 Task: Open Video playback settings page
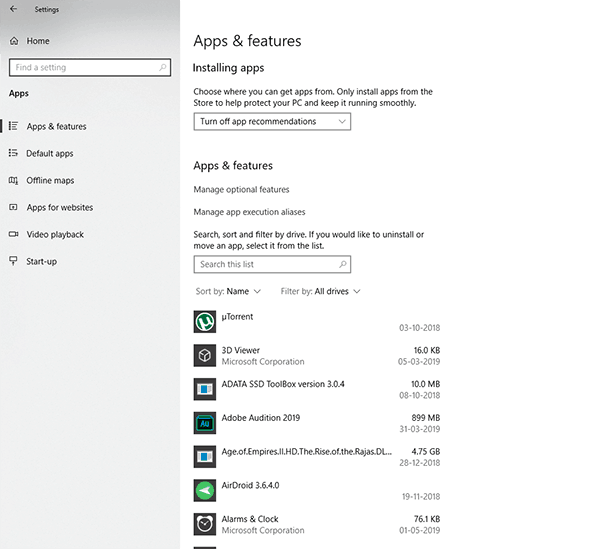55,235
